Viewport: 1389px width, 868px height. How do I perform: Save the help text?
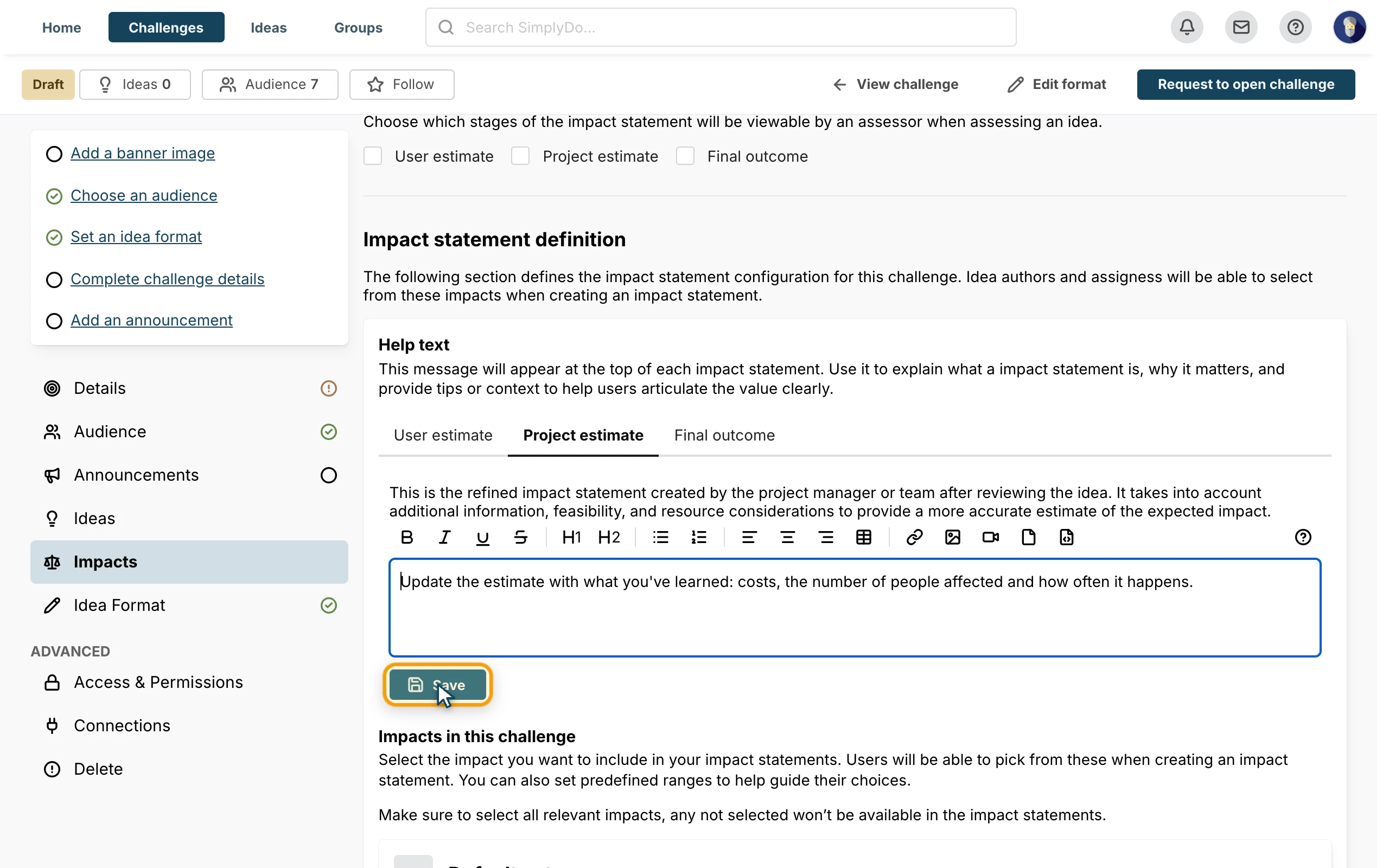click(437, 685)
